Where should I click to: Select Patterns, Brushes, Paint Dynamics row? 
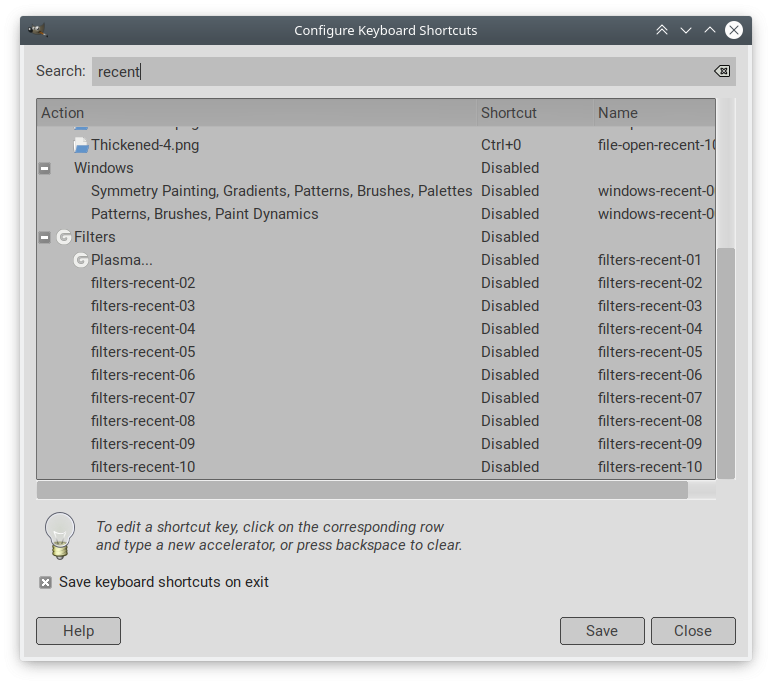(x=376, y=214)
